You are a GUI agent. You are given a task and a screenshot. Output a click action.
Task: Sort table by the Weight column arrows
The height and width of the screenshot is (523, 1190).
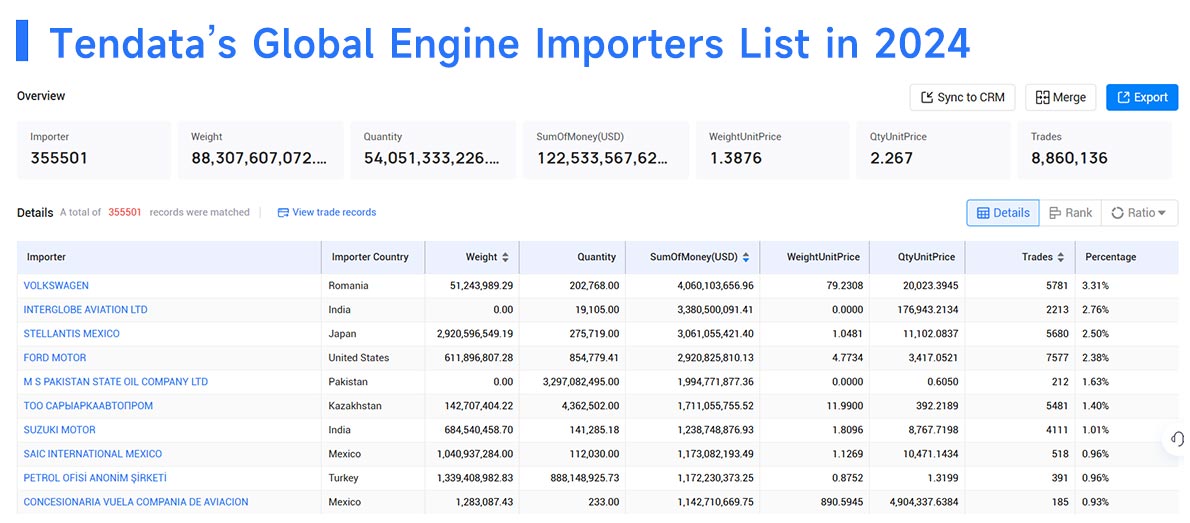(506, 257)
